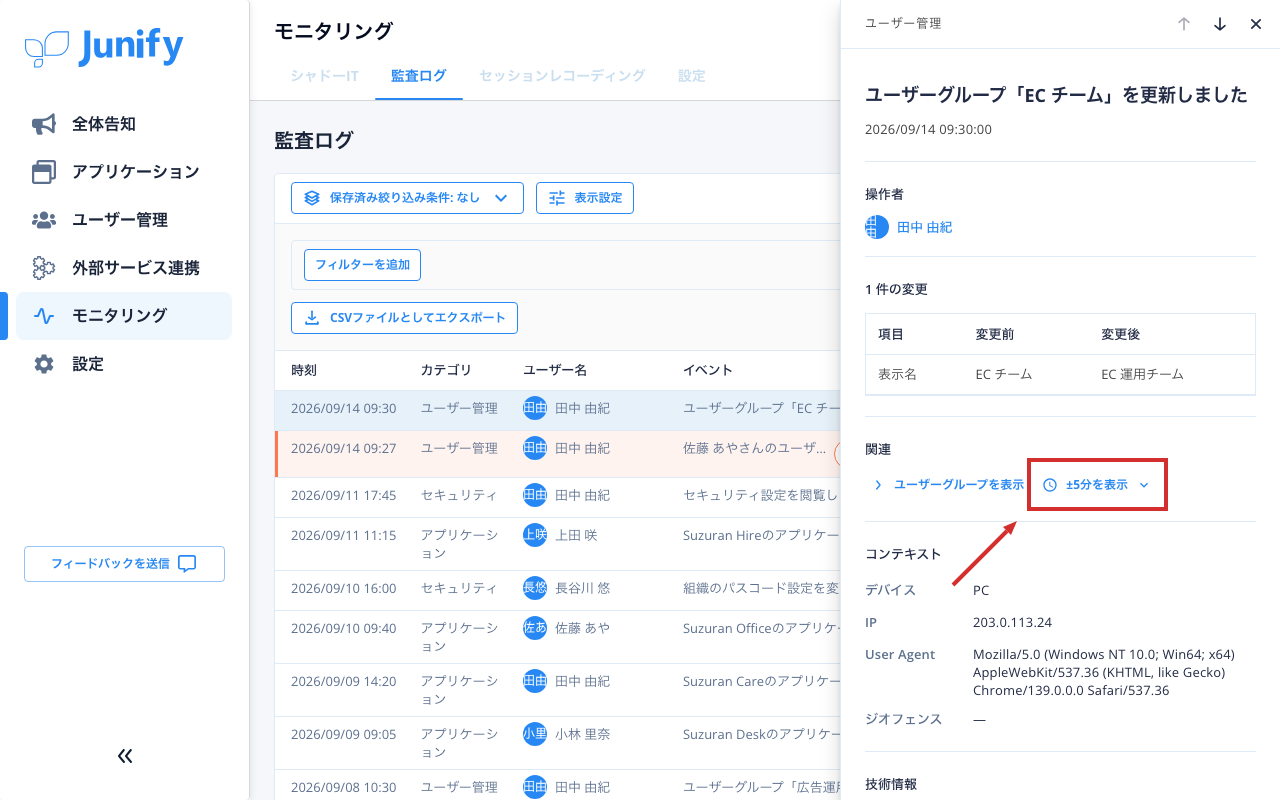Click 佐藤 あや avatar icon
Screen dimensions: 1280x800
coord(535,628)
